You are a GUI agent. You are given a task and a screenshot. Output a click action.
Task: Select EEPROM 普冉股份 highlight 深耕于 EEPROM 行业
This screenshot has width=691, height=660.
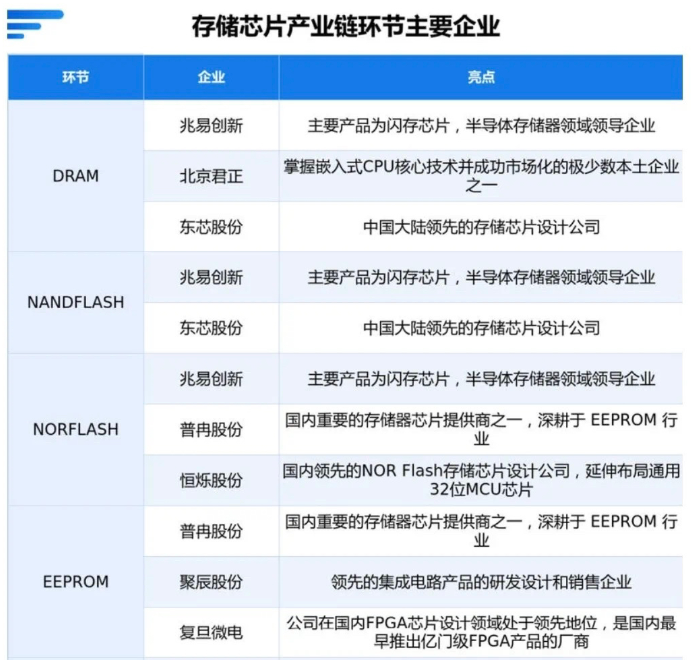click(481, 530)
